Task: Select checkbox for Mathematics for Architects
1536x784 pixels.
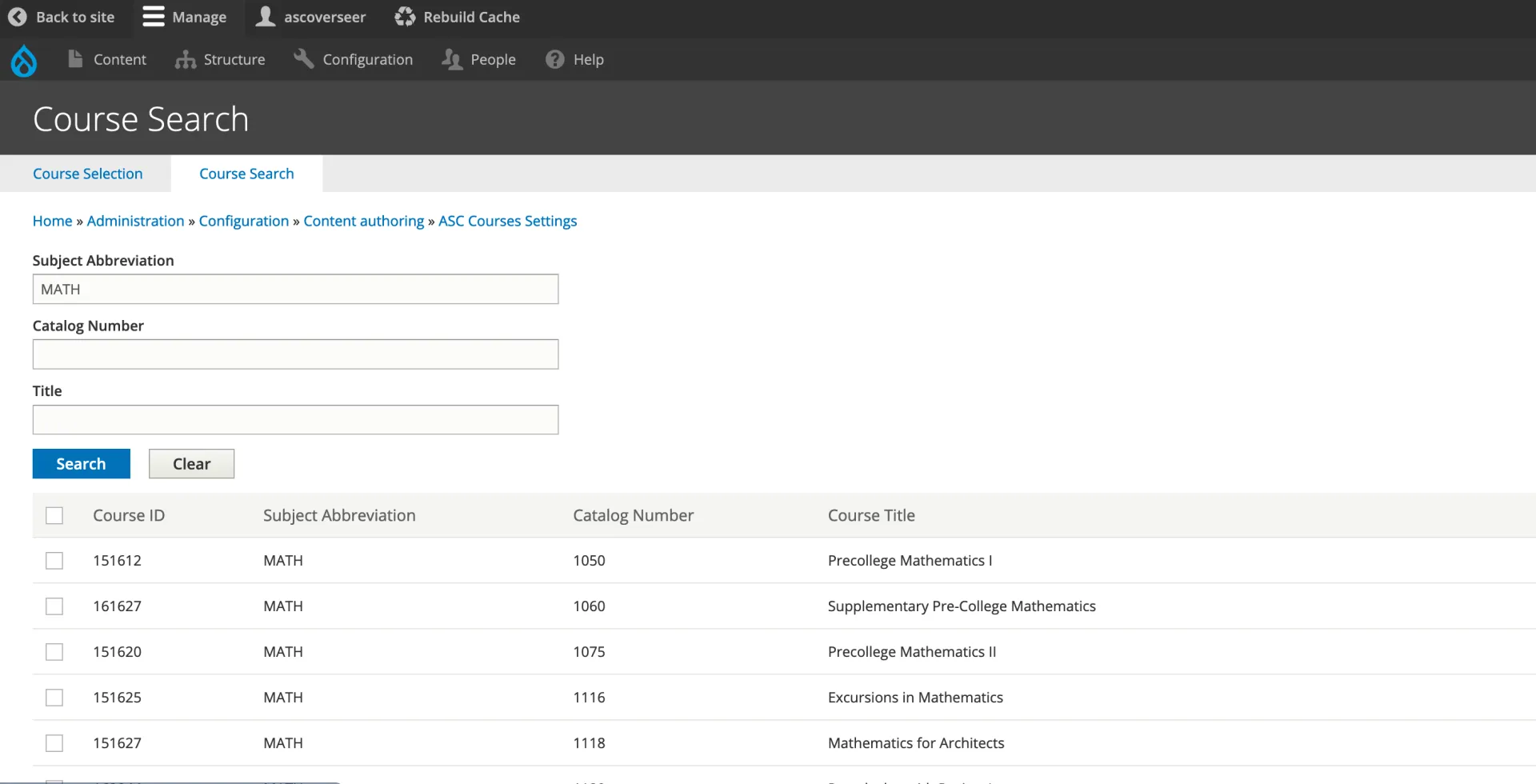Action: coord(54,743)
